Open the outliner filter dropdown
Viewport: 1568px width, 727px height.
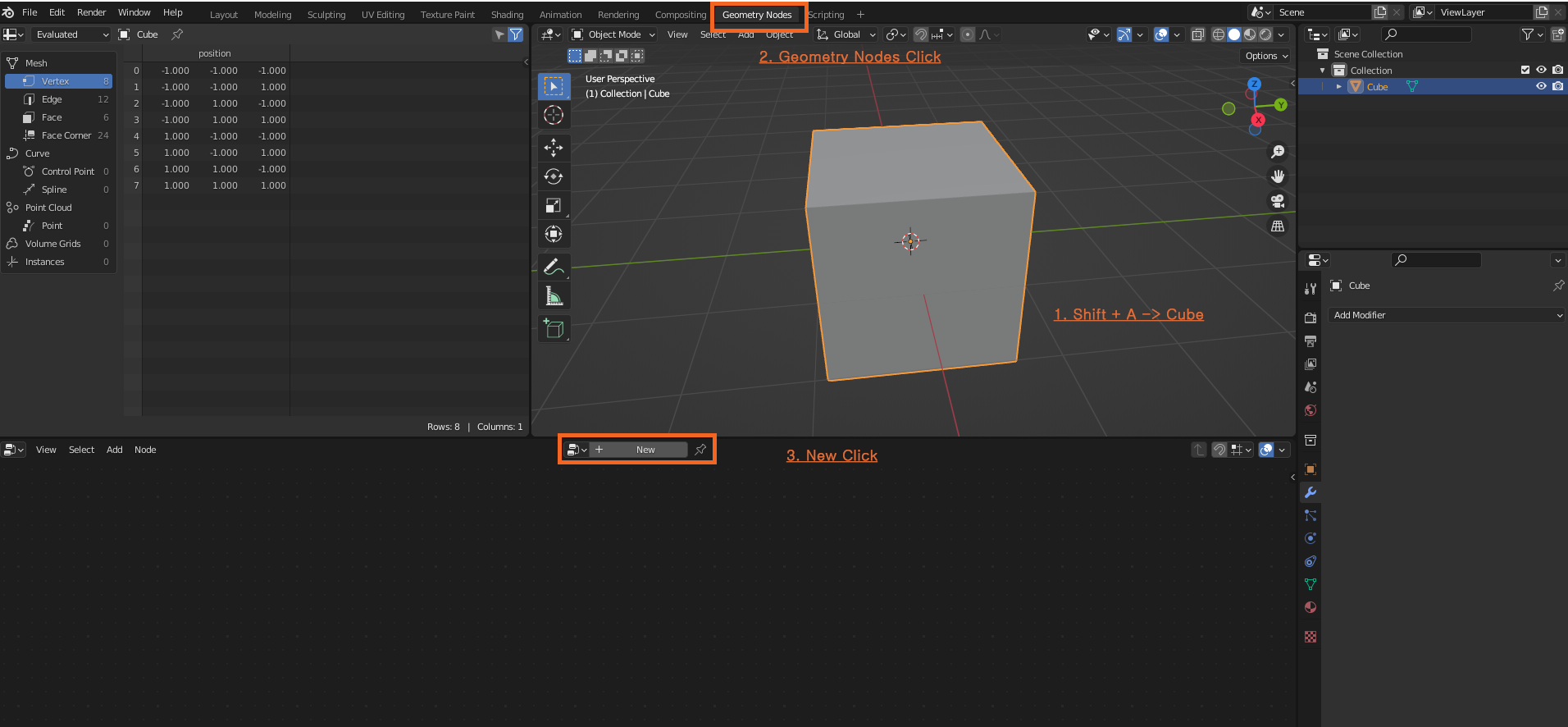click(x=1531, y=34)
